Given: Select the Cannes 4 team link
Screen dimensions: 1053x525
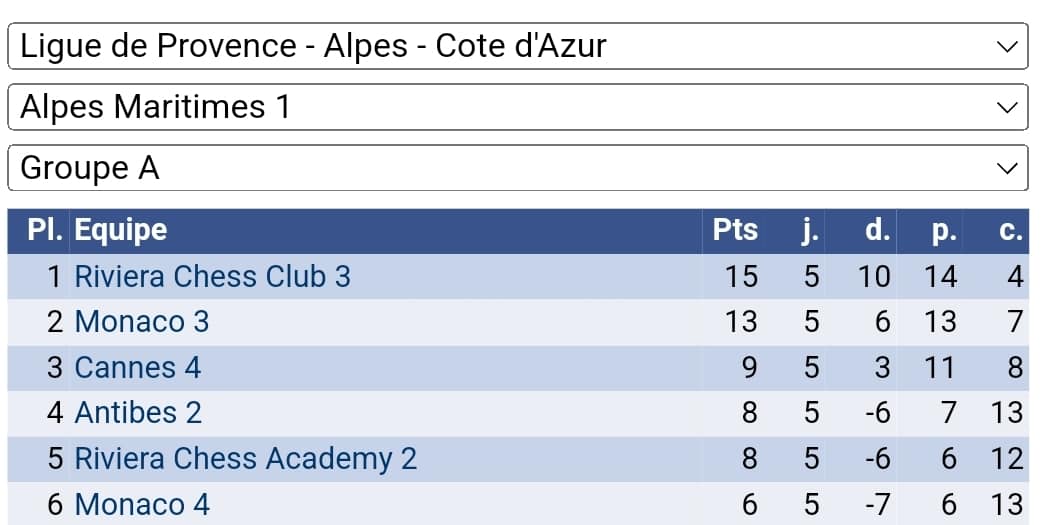Looking at the screenshot, I should tap(138, 368).
